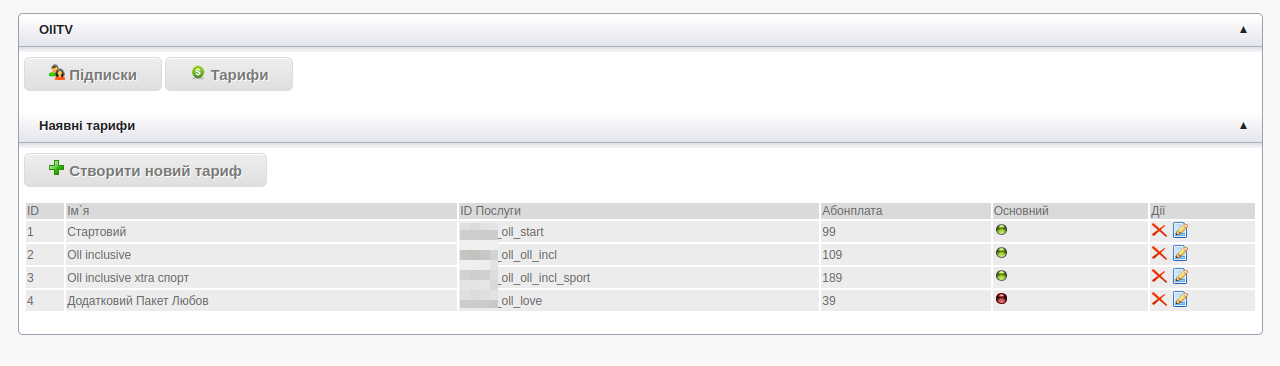Edit Oll inclusive xtra спорт tariff

(x=1180, y=276)
